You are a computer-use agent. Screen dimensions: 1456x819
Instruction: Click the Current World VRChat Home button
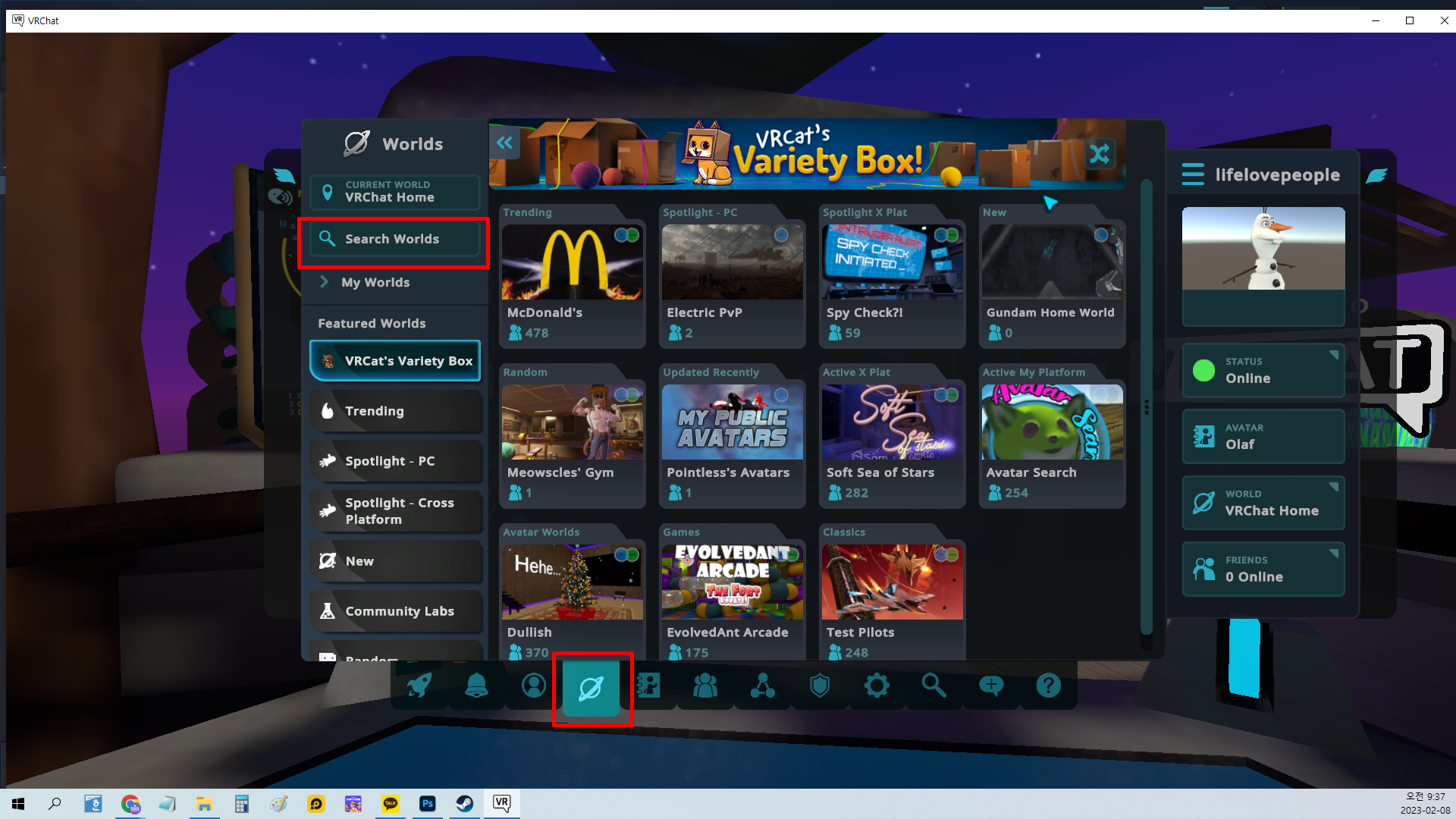[x=395, y=192]
